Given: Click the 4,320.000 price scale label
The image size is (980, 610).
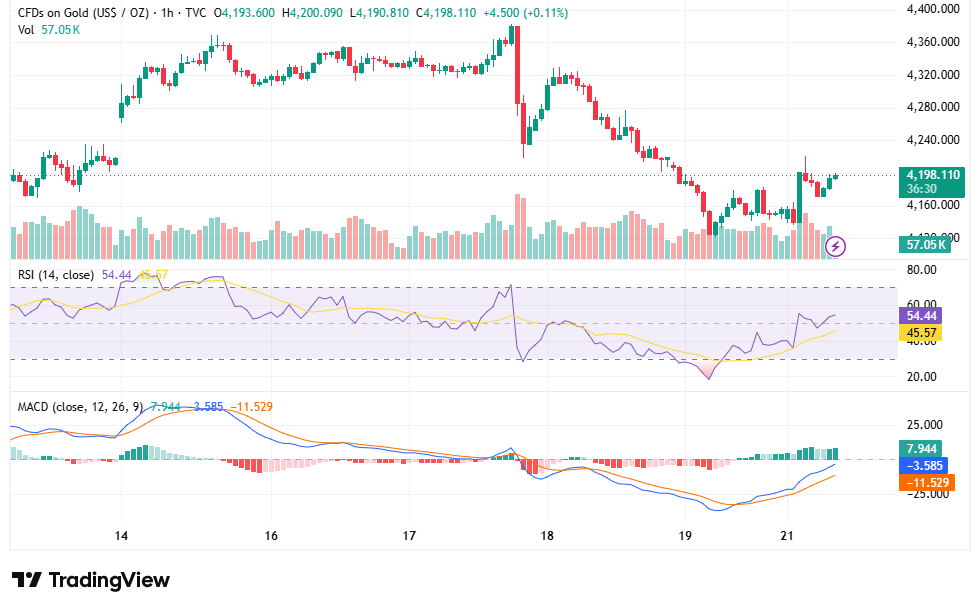Looking at the screenshot, I should pos(932,75).
